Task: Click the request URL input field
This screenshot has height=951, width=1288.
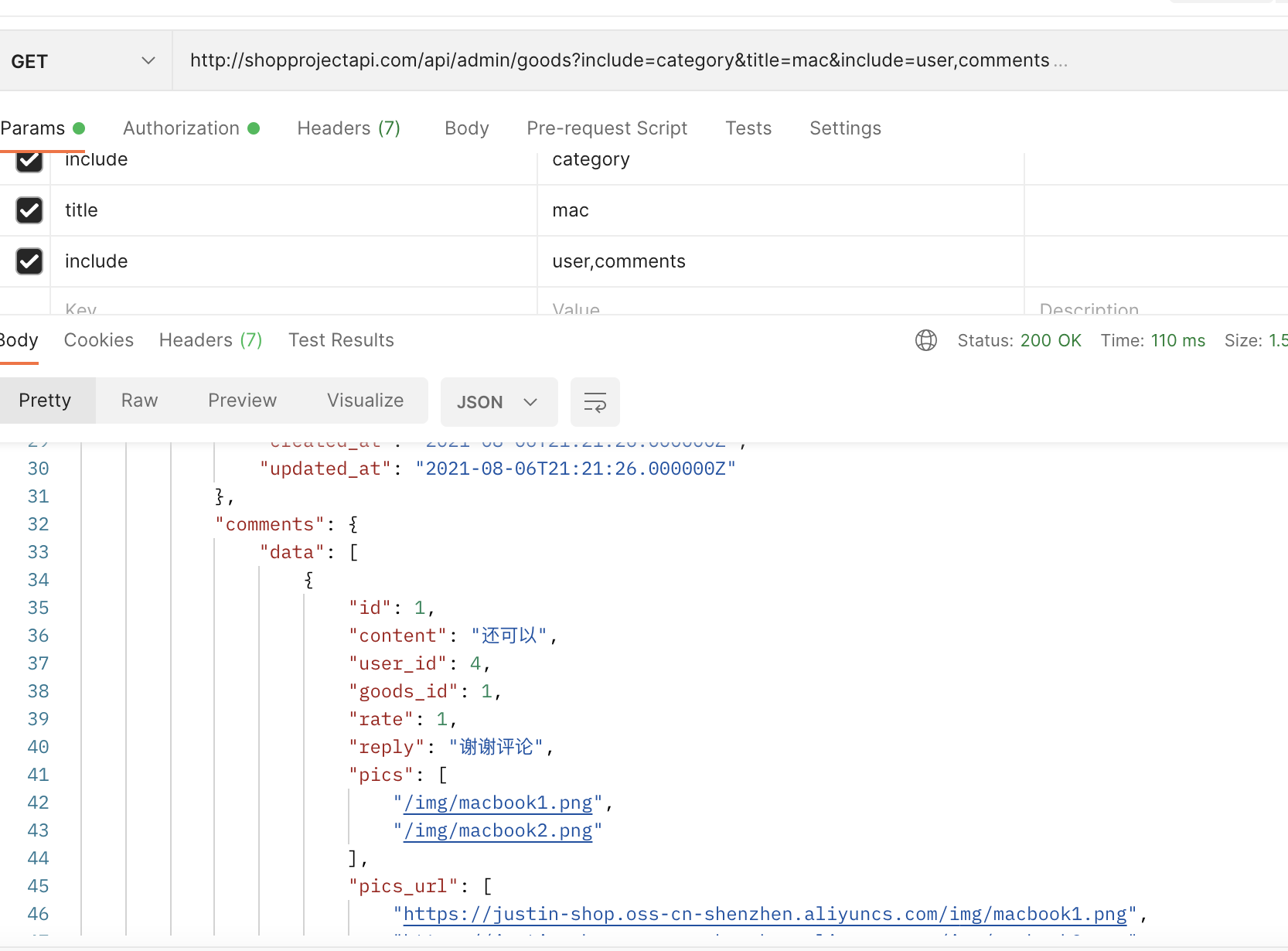Action: click(730, 61)
